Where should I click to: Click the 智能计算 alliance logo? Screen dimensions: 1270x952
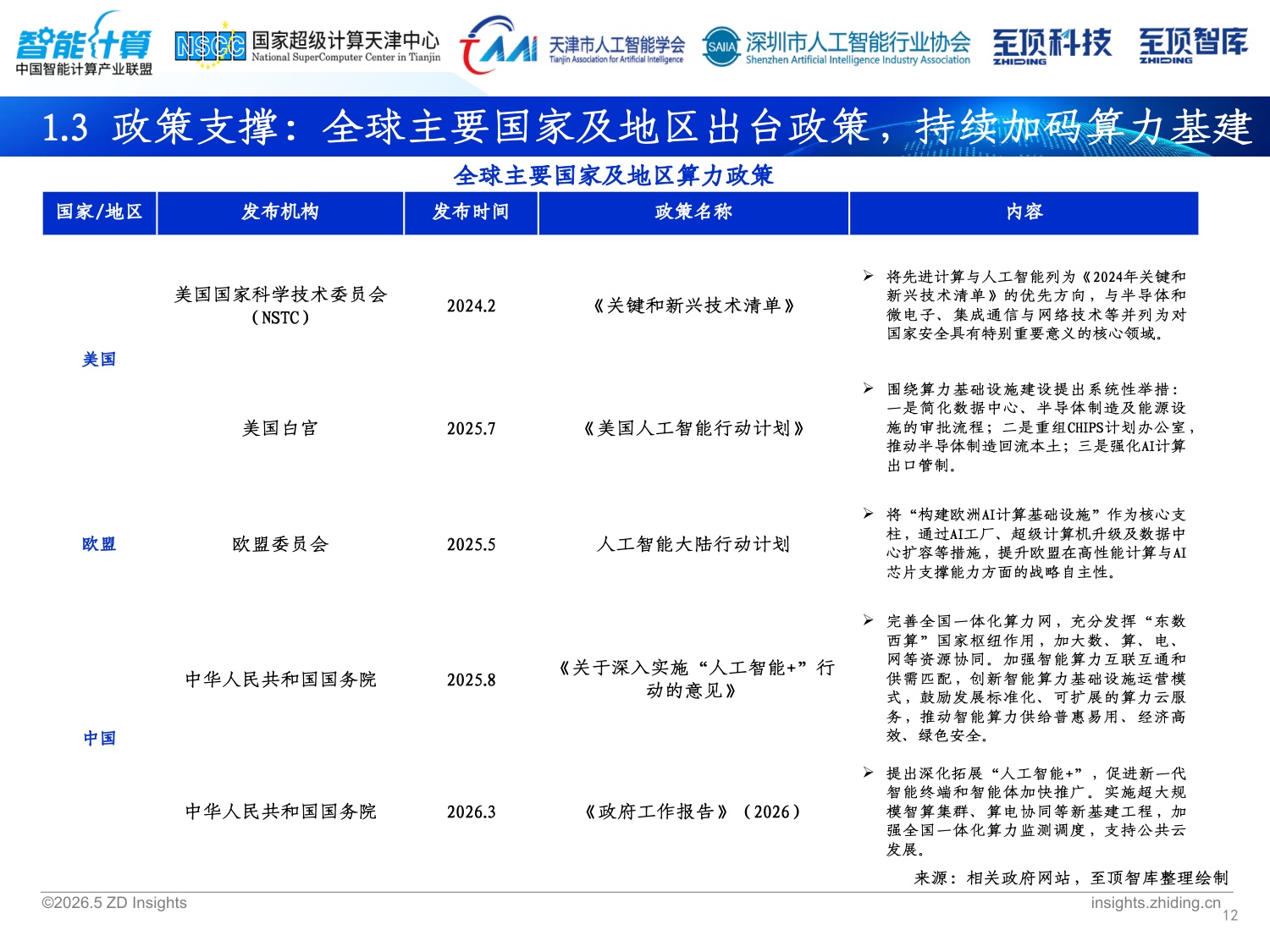click(84, 44)
